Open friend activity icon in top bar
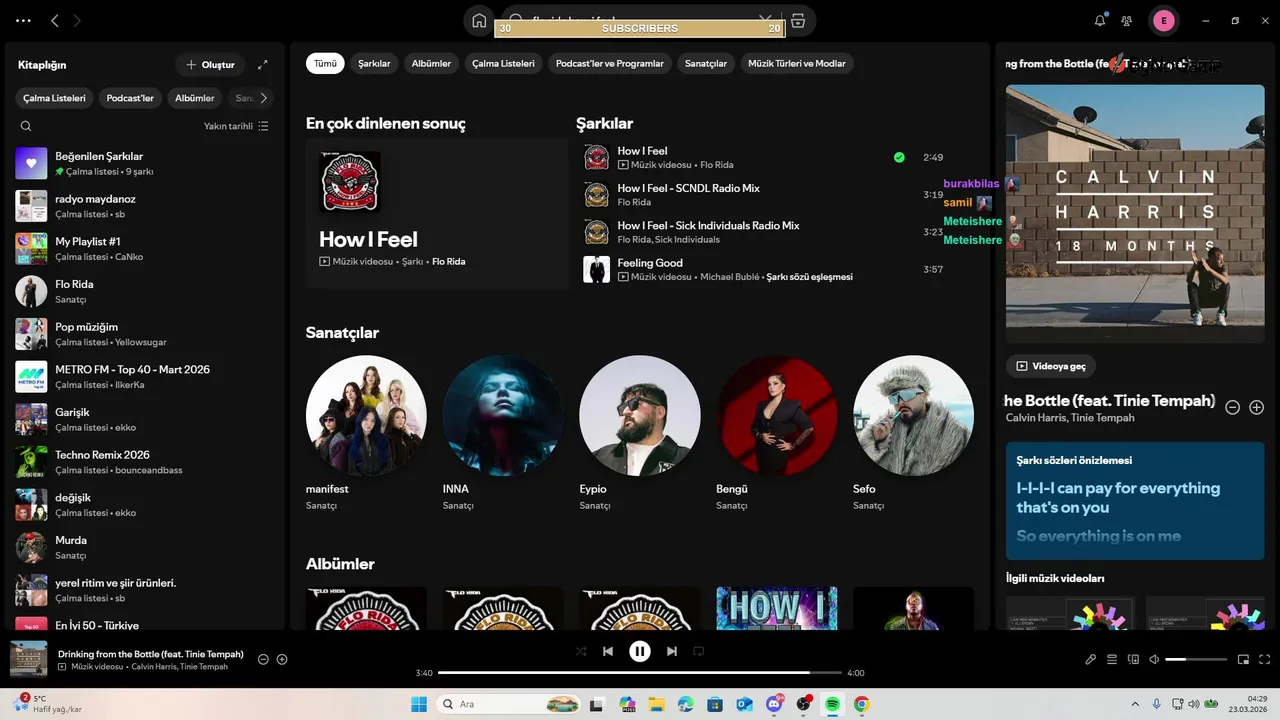This screenshot has height=720, width=1280. (x=1127, y=20)
